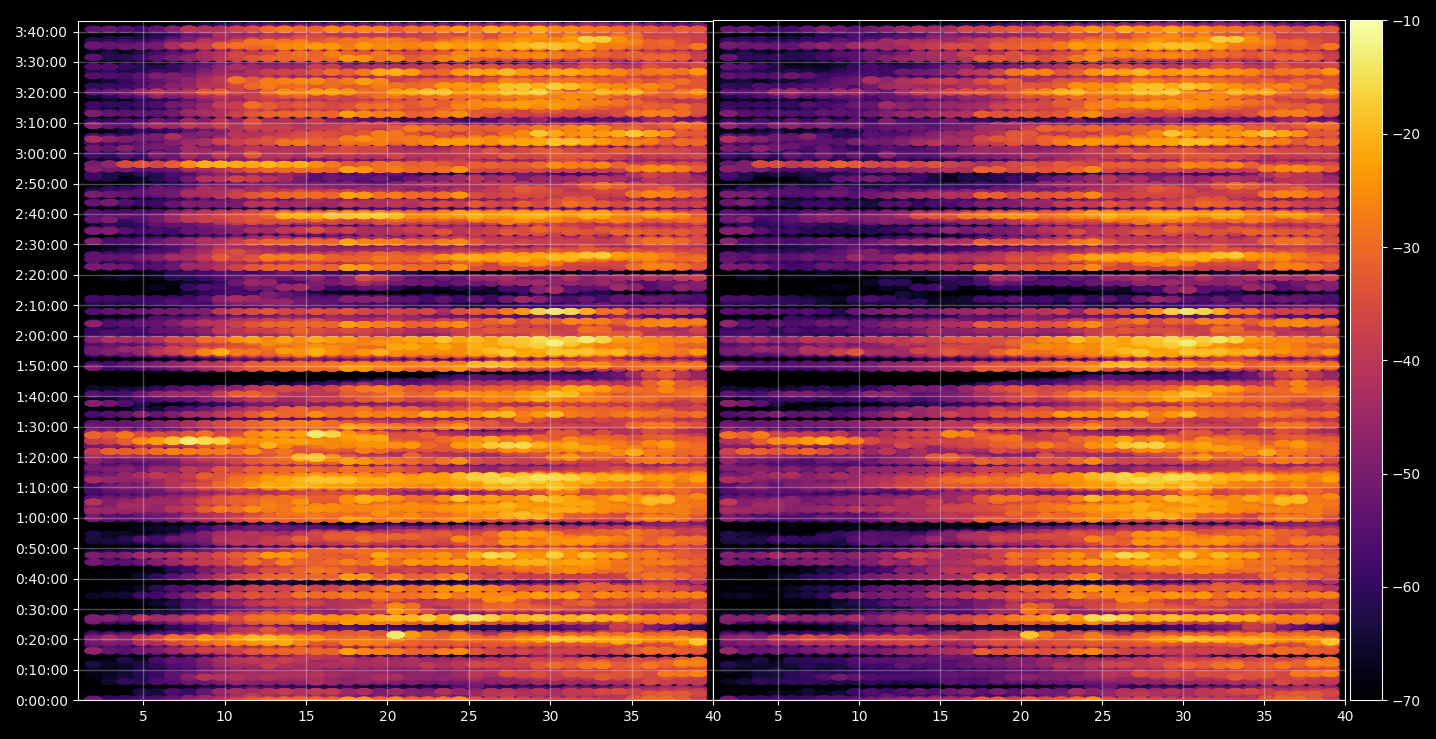Image resolution: width=1436 pixels, height=739 pixels.
Task: Click the −10 colorbar tick label
Action: [1405, 21]
